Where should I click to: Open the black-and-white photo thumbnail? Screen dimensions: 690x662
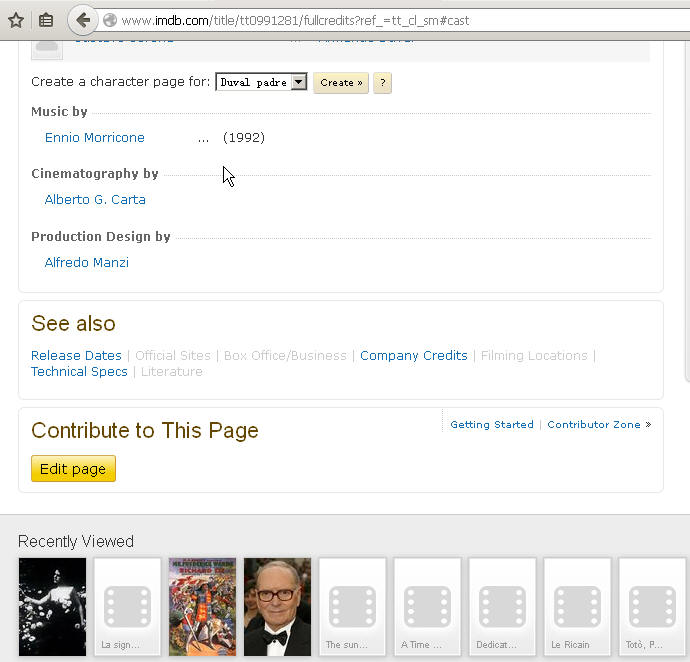click(x=52, y=607)
